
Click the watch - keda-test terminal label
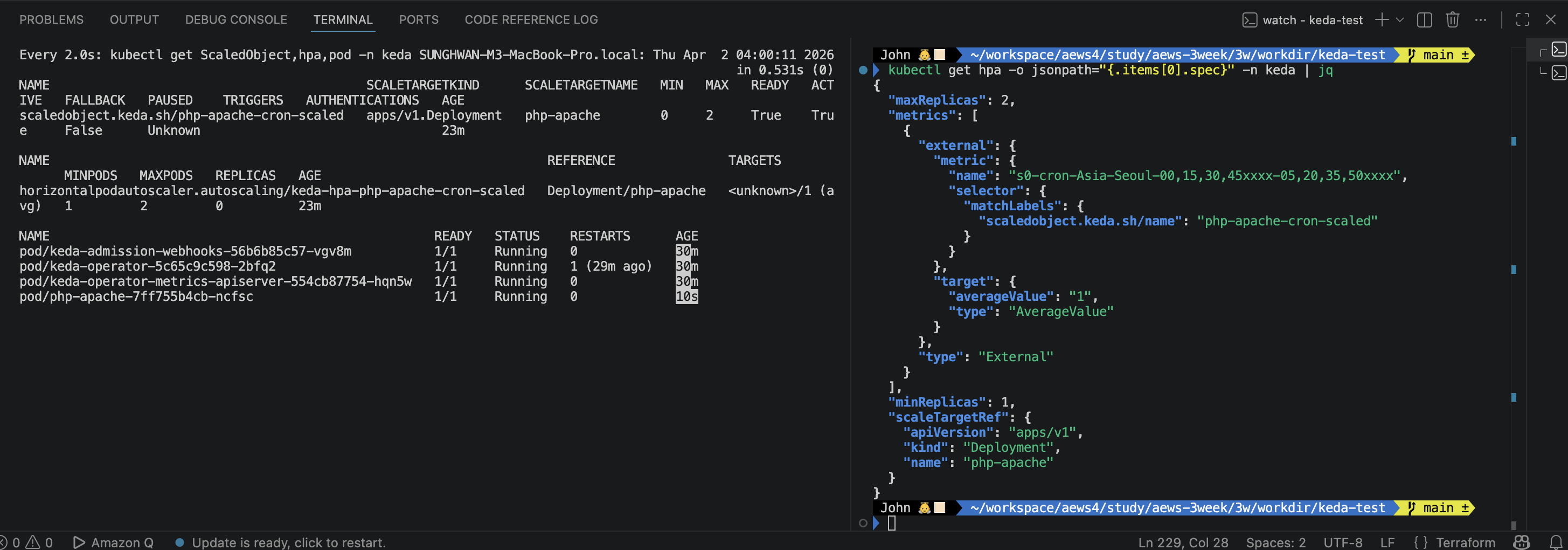[1313, 20]
